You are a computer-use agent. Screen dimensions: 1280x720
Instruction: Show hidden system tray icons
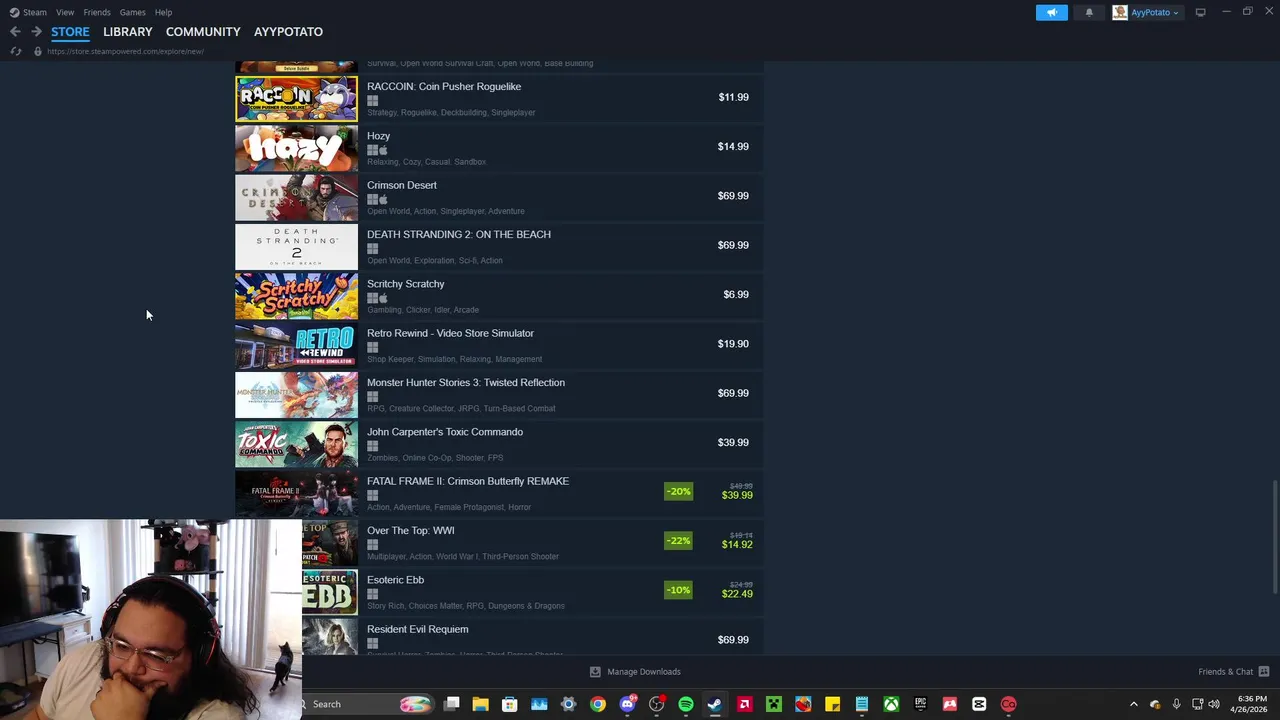pos(1133,704)
